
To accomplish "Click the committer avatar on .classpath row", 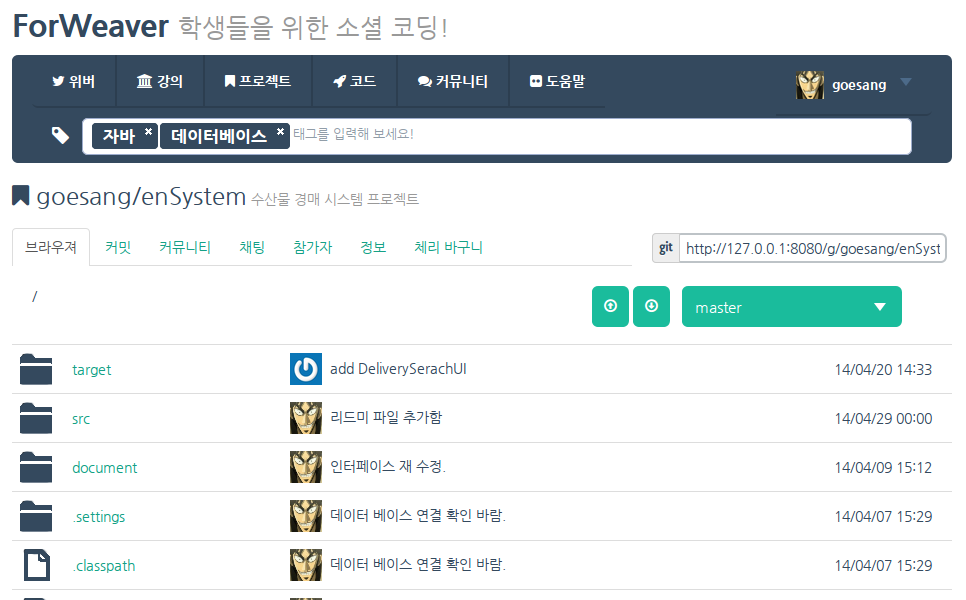I will [x=306, y=565].
